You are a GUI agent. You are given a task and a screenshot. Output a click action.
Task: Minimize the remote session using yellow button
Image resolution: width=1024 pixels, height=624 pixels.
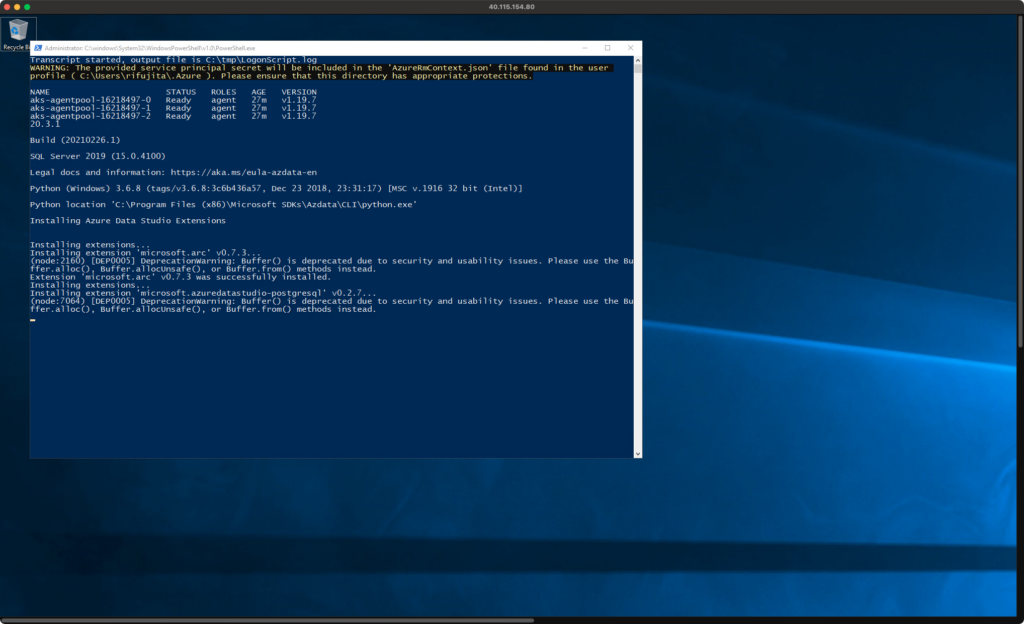click(17, 7)
